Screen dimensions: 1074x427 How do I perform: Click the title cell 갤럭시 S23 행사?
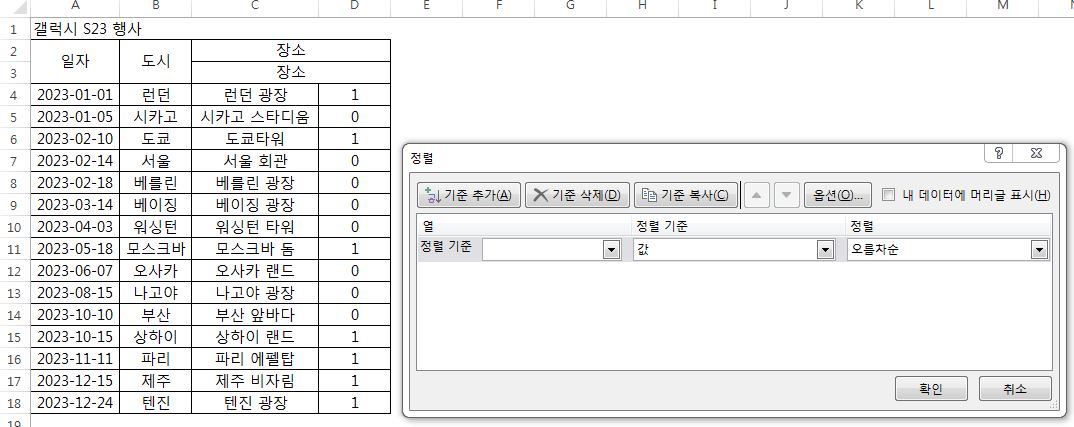pyautogui.click(x=88, y=29)
